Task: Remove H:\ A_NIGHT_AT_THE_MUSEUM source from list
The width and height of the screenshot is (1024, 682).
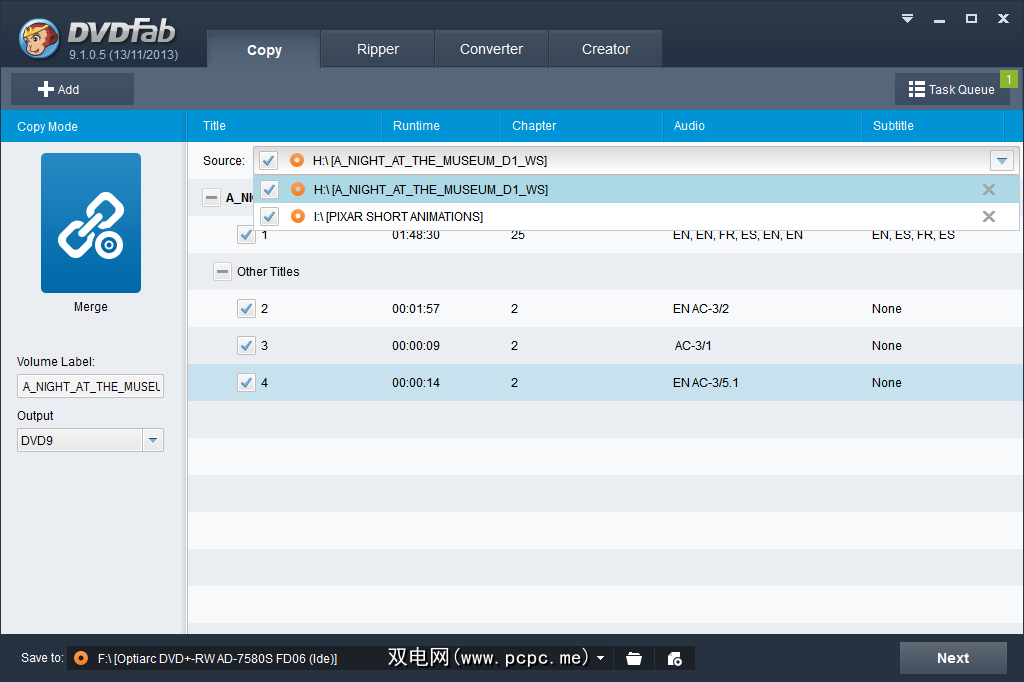Action: tap(988, 190)
